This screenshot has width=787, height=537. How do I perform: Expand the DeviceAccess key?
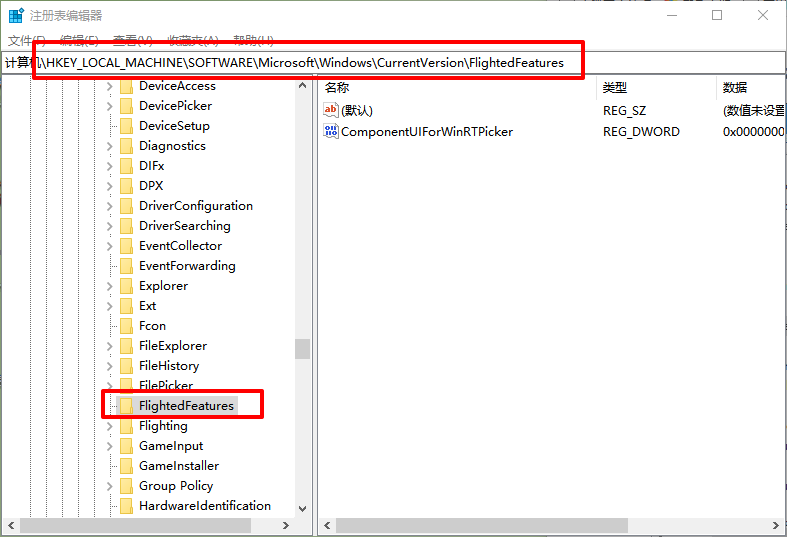[x=109, y=86]
